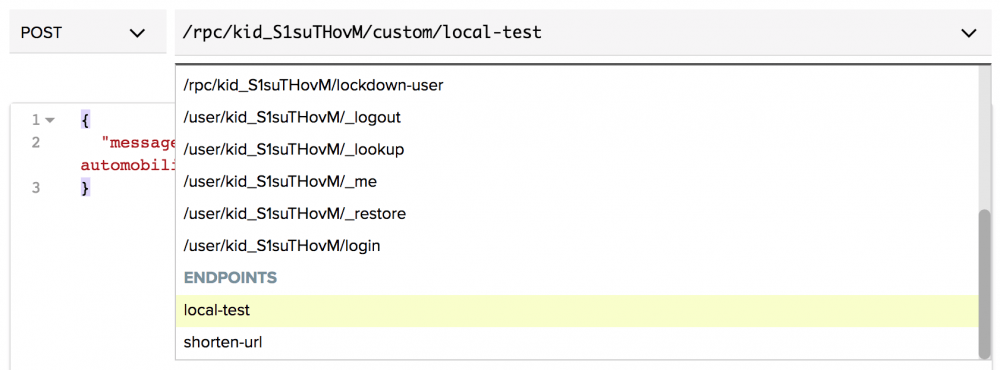The image size is (1000, 370).
Task: Select /user/kid_S1suTHovM/login option
Action: point(577,246)
